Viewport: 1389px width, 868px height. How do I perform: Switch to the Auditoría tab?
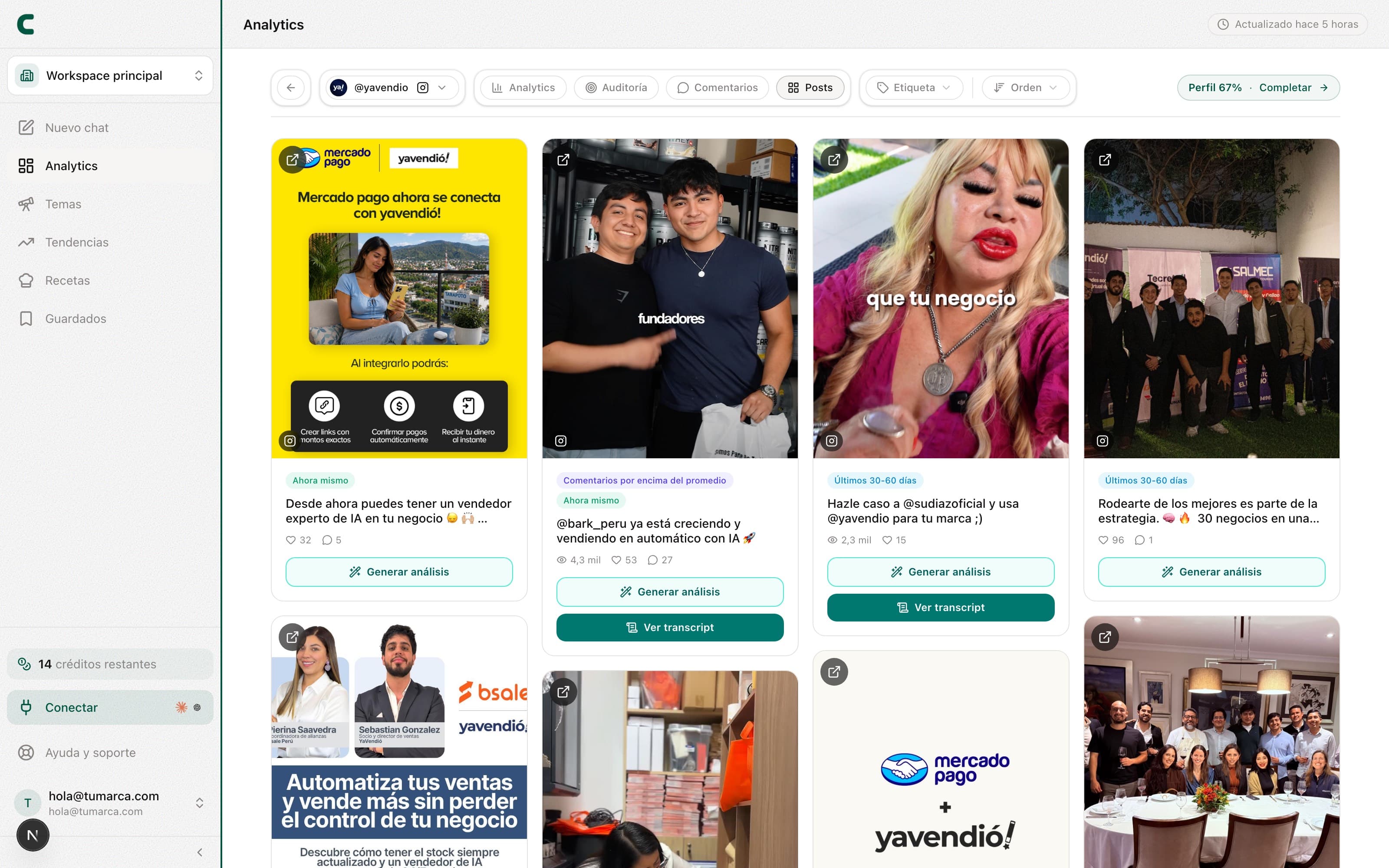pos(616,88)
